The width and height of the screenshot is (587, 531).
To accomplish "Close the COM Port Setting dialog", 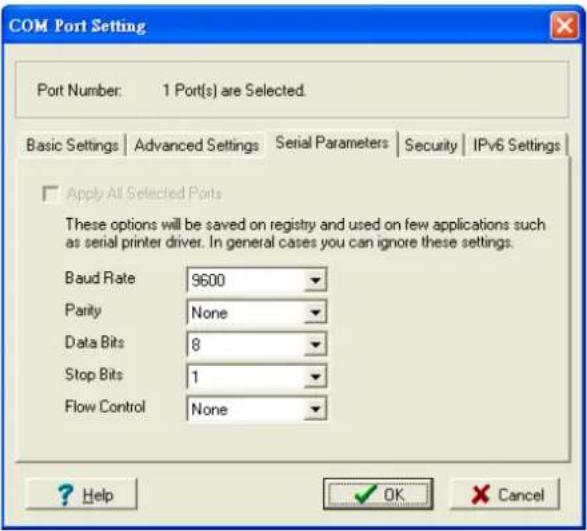I will click(x=564, y=26).
